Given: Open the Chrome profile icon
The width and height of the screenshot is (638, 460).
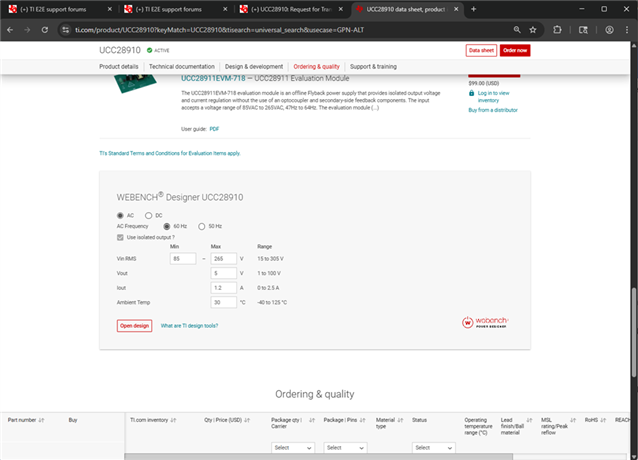Looking at the screenshot, I should (x=609, y=30).
